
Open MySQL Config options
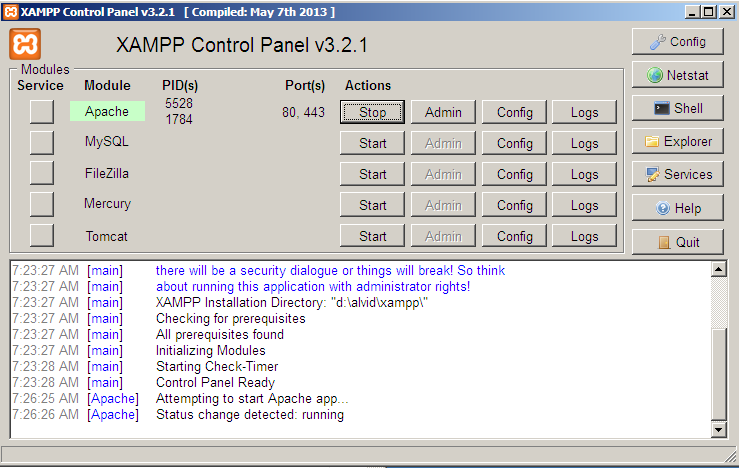point(514,143)
